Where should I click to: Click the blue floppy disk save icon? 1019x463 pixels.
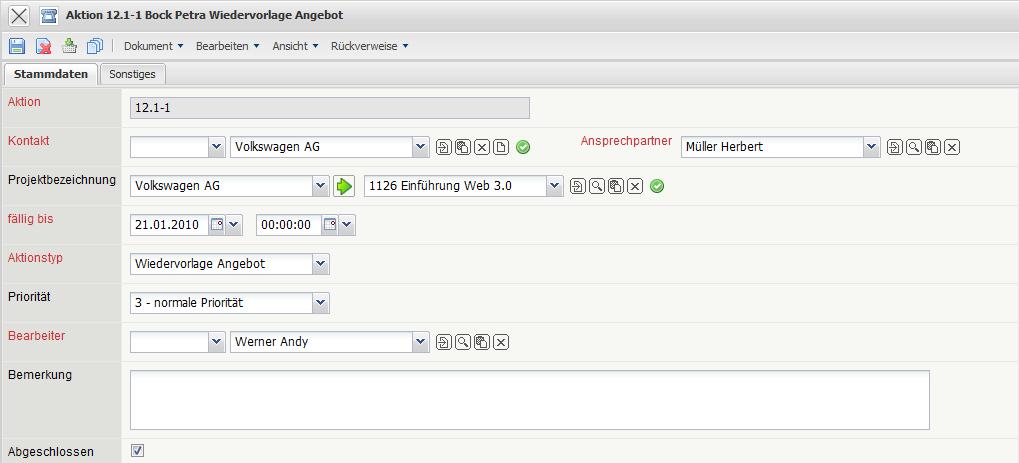[17, 46]
